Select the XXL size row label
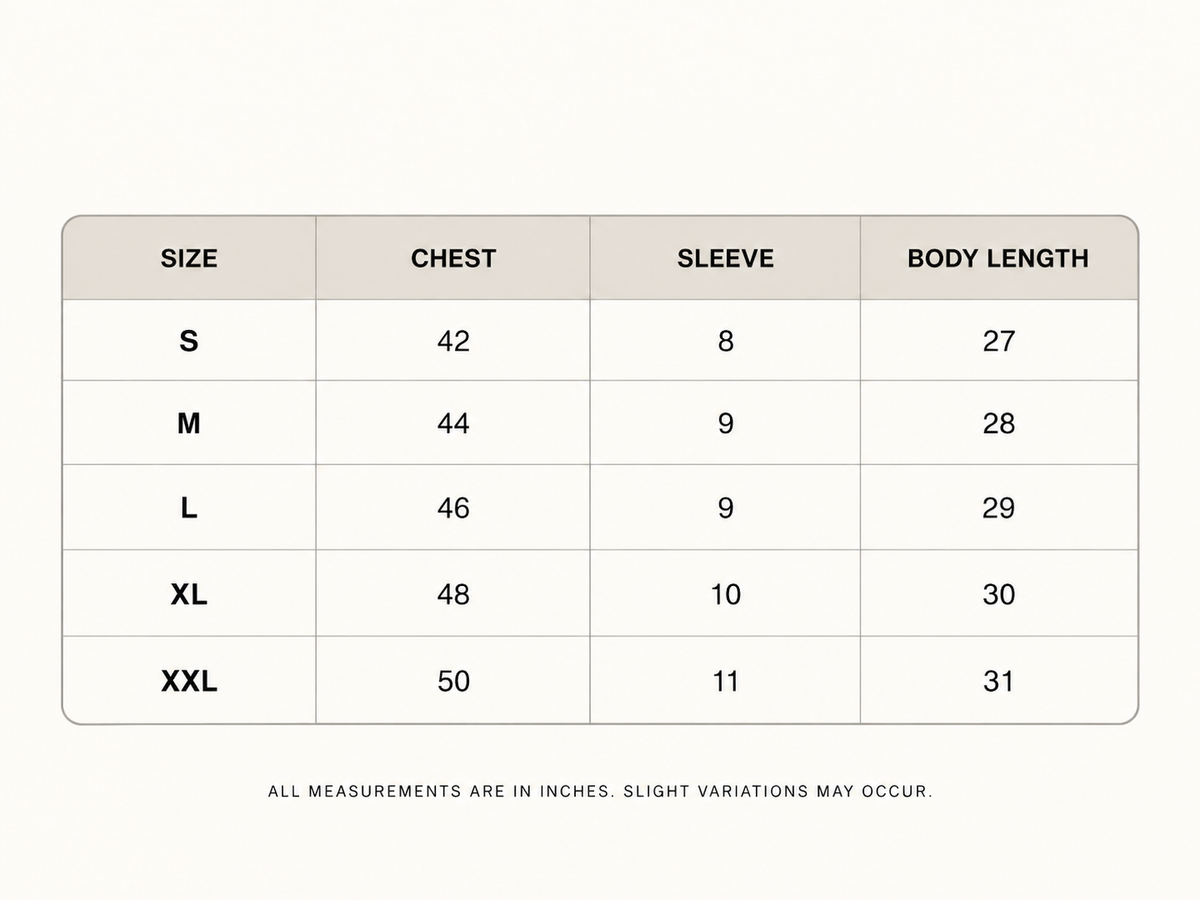1200x900 pixels. (189, 681)
